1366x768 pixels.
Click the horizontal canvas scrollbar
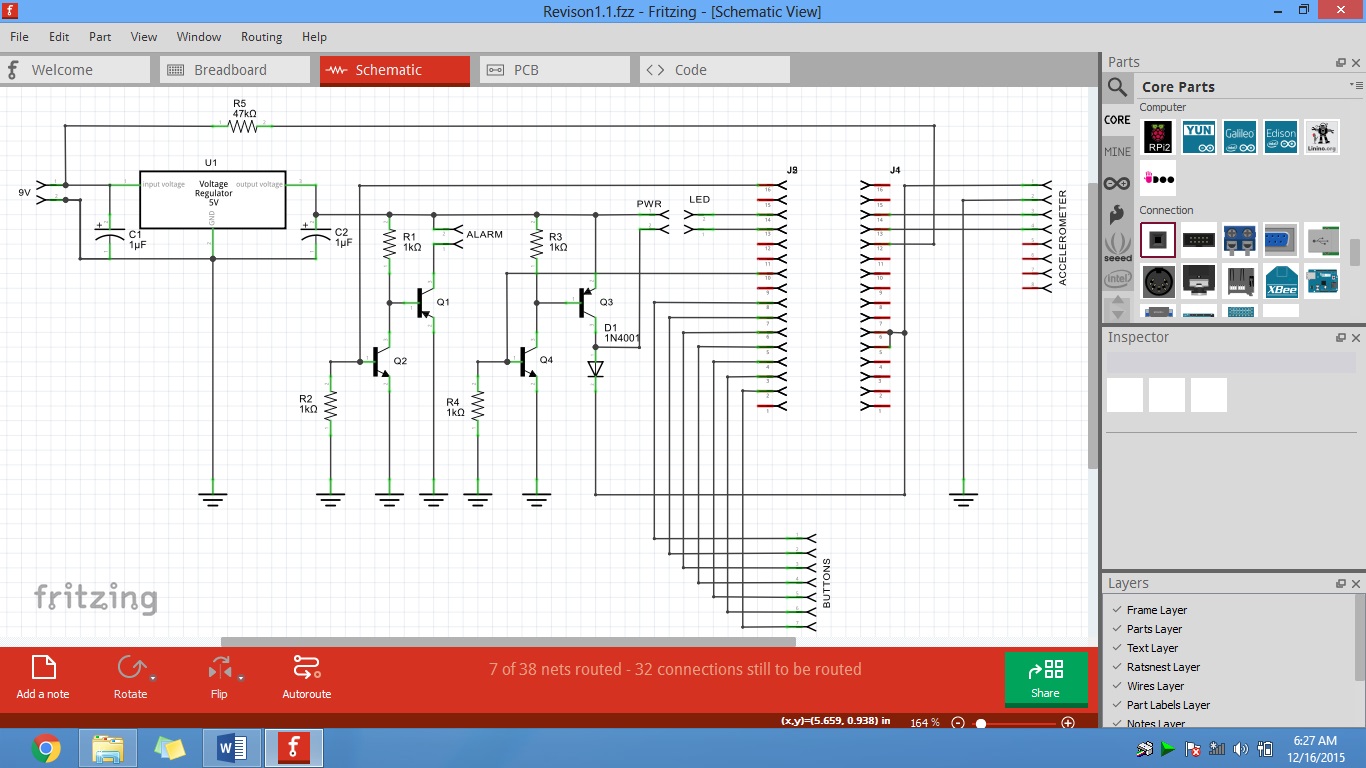coord(508,642)
